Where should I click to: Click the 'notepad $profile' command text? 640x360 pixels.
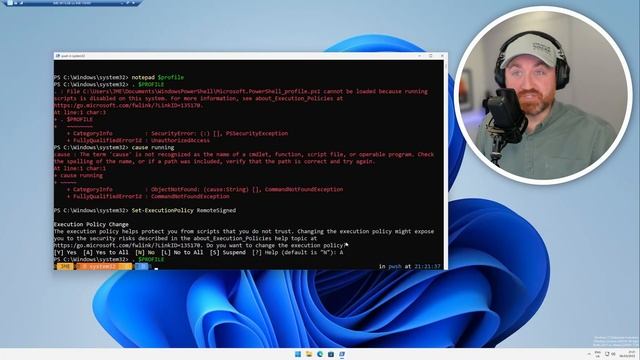[x=158, y=77]
